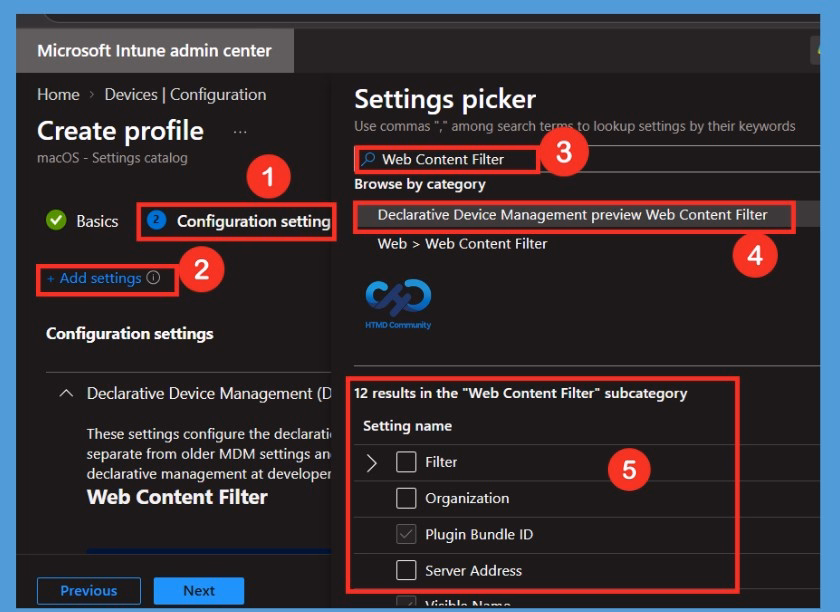Select the Web > Web Content Filter category
This screenshot has width=840, height=612.
(x=462, y=244)
